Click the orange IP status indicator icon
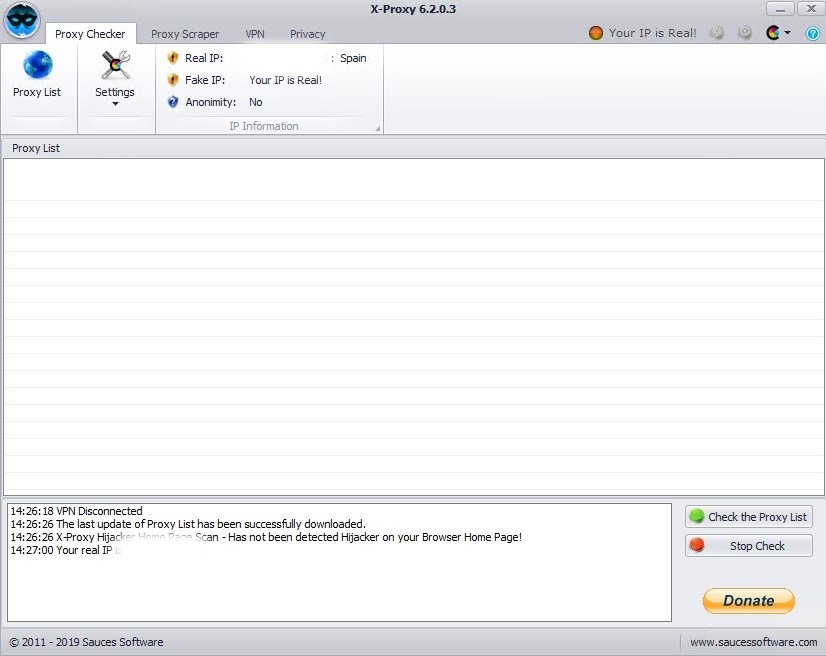The image size is (826, 656). click(x=596, y=33)
